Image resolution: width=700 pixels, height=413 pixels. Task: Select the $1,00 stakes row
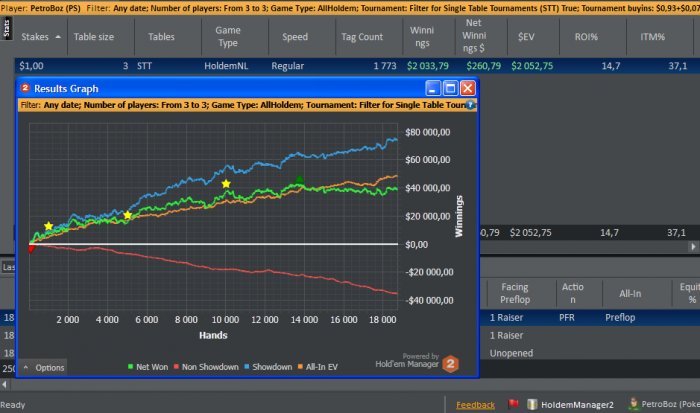[357, 66]
